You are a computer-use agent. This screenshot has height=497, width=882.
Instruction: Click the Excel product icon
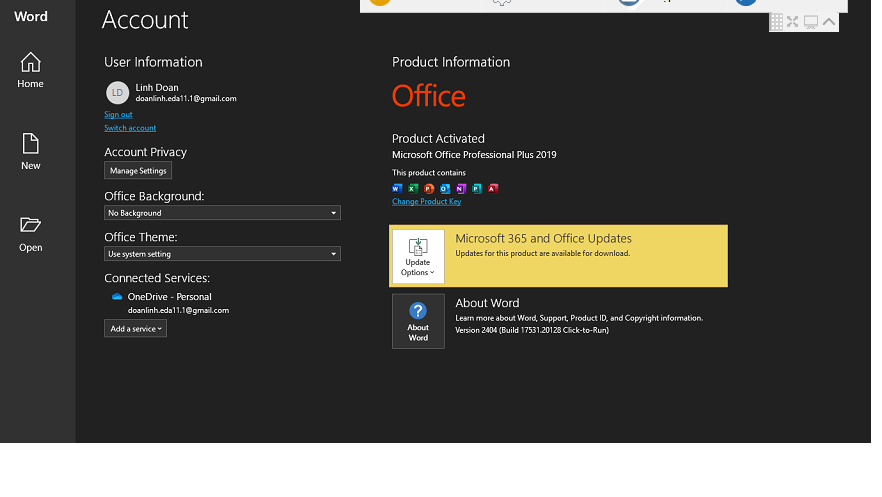coord(413,188)
